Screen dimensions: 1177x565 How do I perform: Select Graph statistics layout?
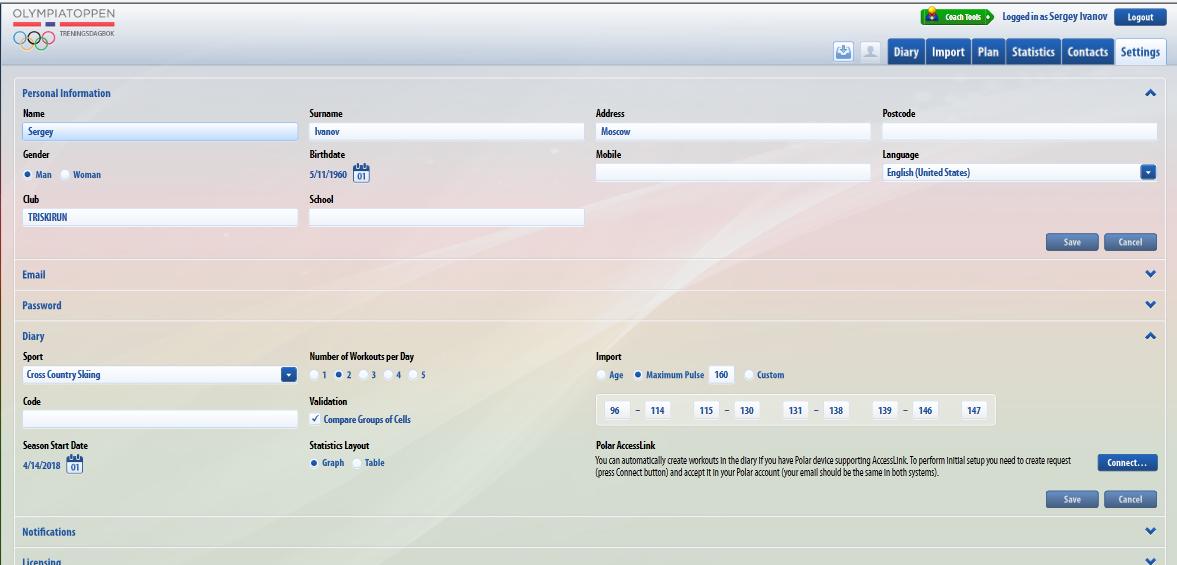(314, 463)
